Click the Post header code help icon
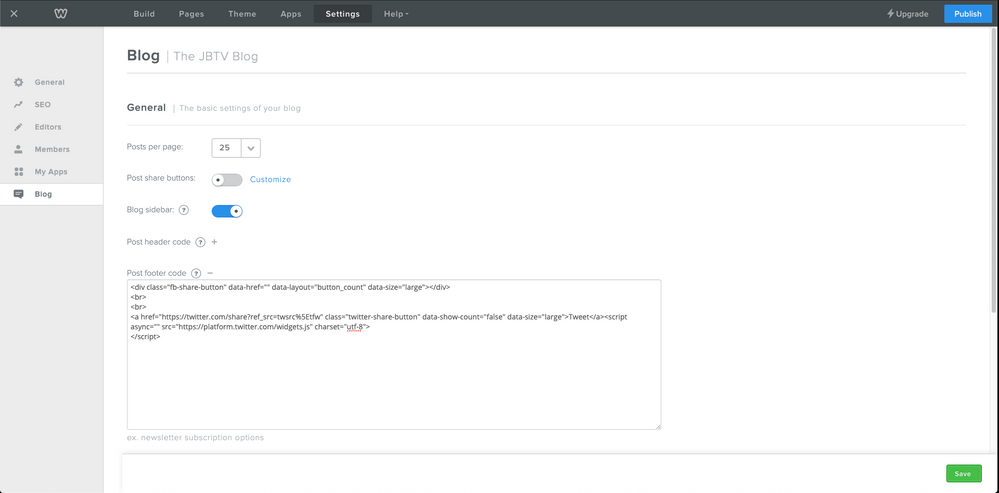The height and width of the screenshot is (493, 999). coord(200,242)
